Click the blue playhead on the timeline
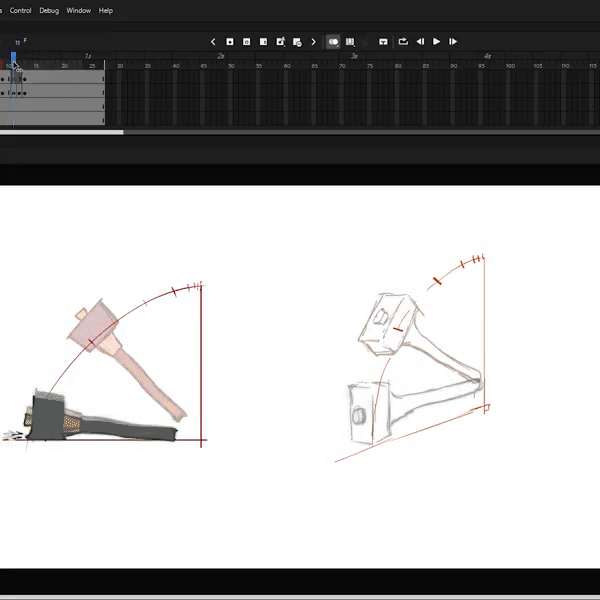The width and height of the screenshot is (600, 600). pos(13,57)
